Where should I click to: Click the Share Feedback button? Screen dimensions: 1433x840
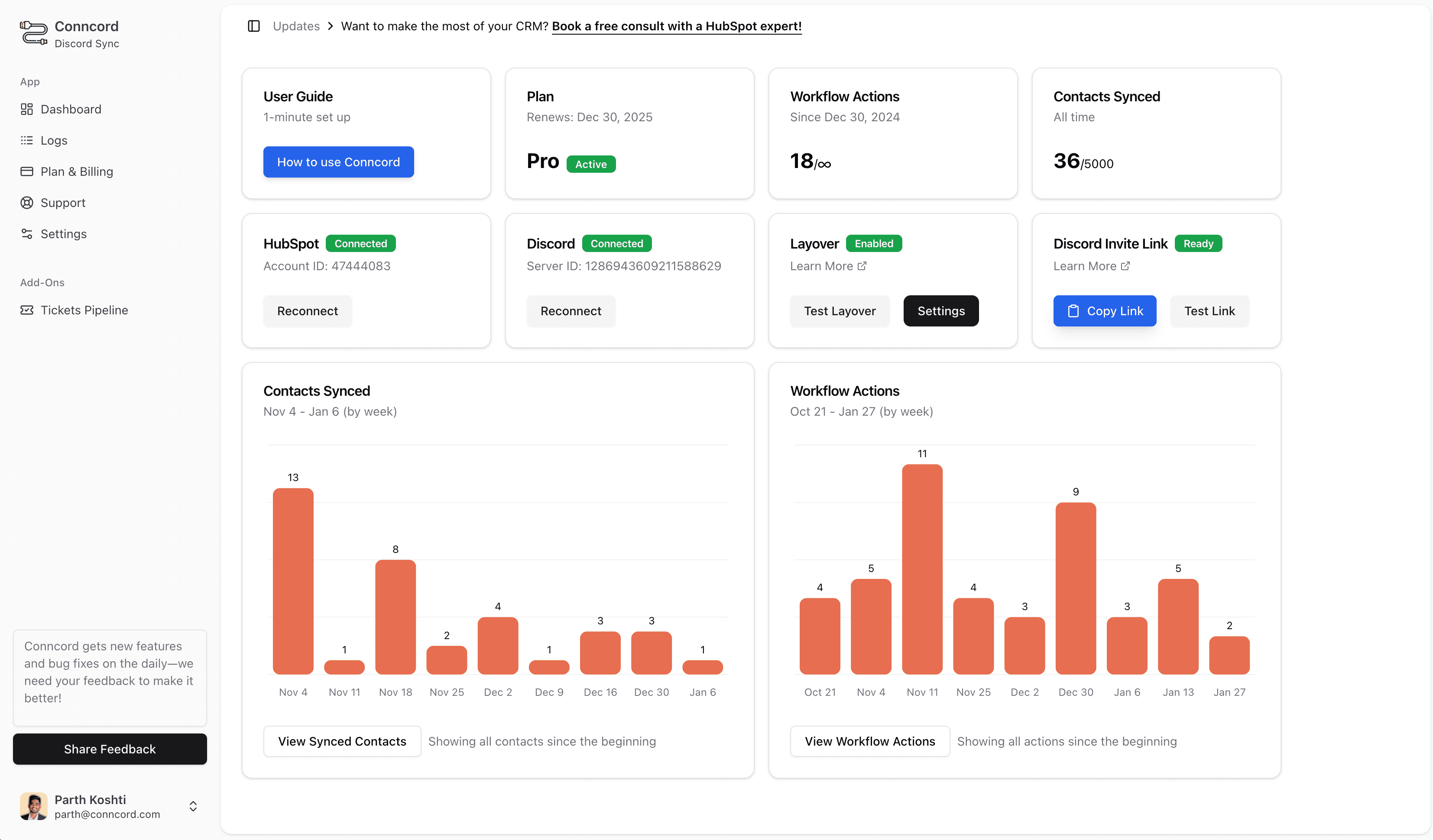110,749
